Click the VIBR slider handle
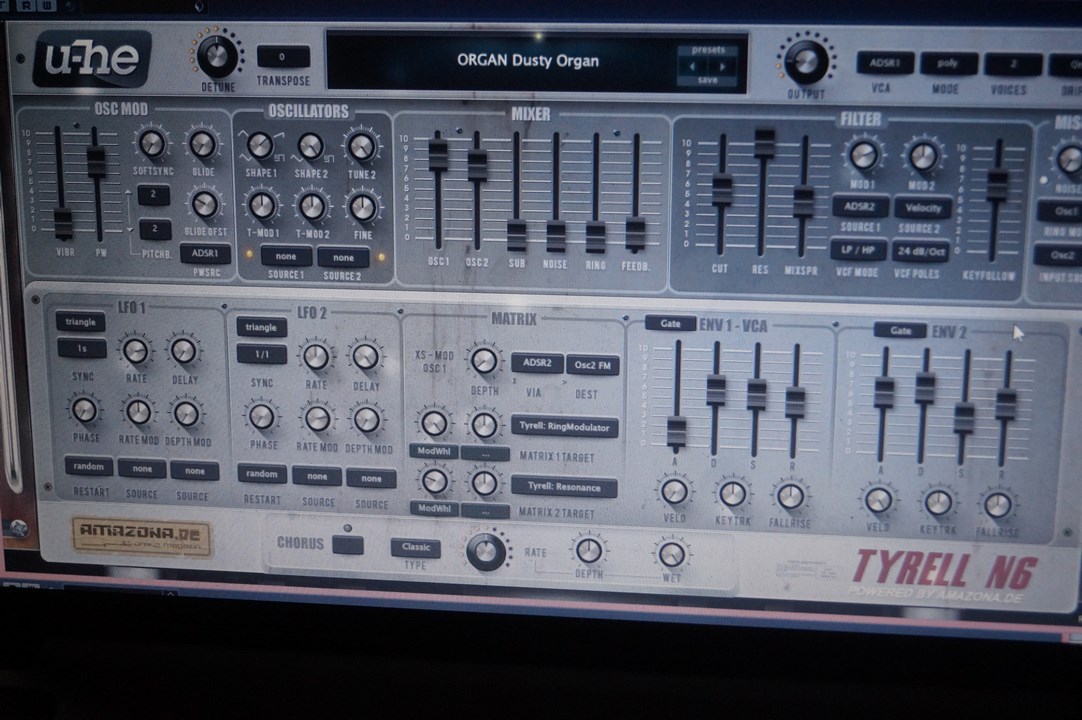This screenshot has height=720, width=1082. tap(63, 222)
